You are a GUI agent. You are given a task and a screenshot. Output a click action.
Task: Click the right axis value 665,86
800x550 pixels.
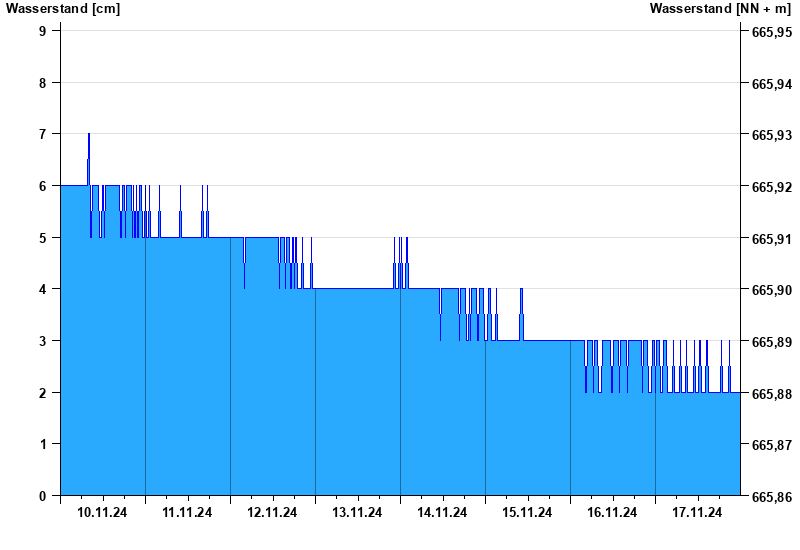(x=771, y=497)
